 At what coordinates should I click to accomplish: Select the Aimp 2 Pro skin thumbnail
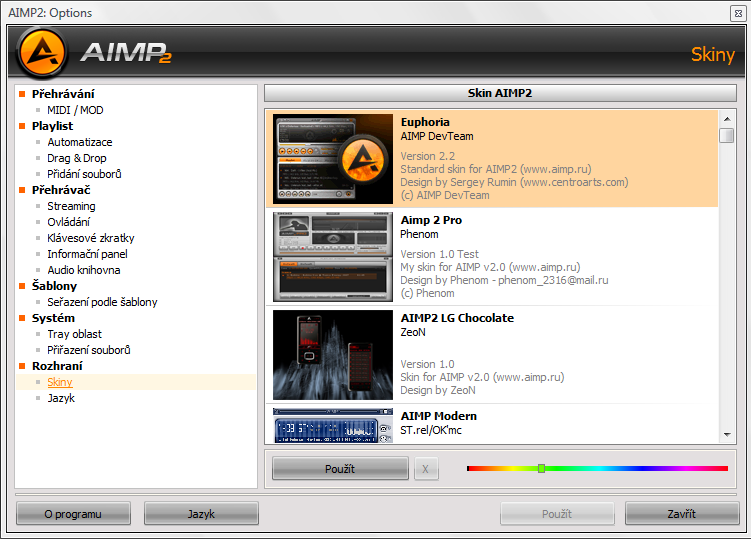(332, 257)
